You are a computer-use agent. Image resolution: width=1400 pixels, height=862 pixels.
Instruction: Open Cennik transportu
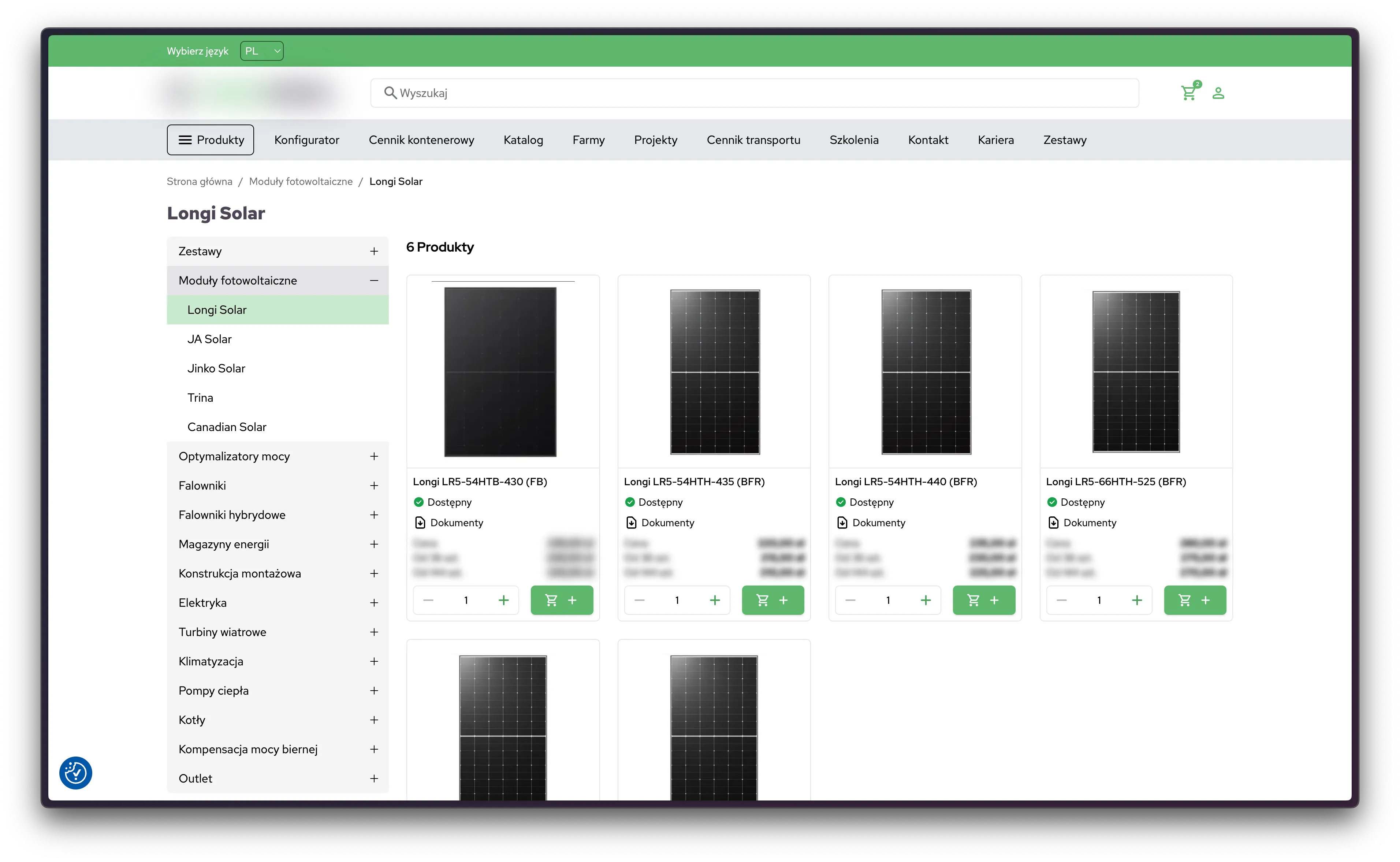[x=753, y=140]
